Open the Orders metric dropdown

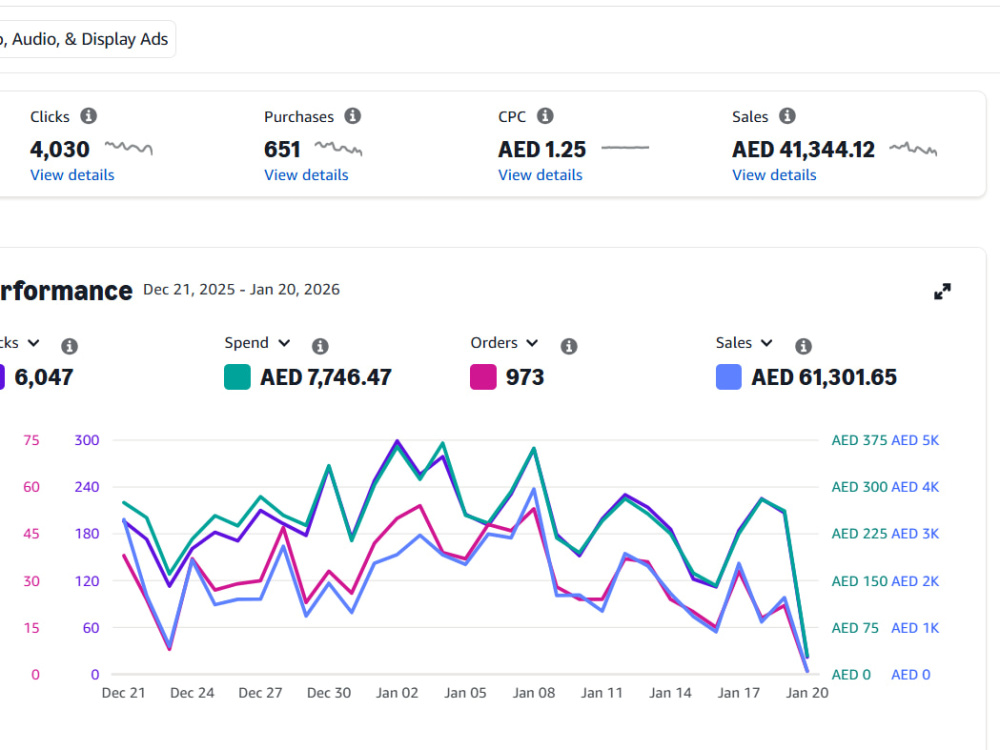(504, 343)
